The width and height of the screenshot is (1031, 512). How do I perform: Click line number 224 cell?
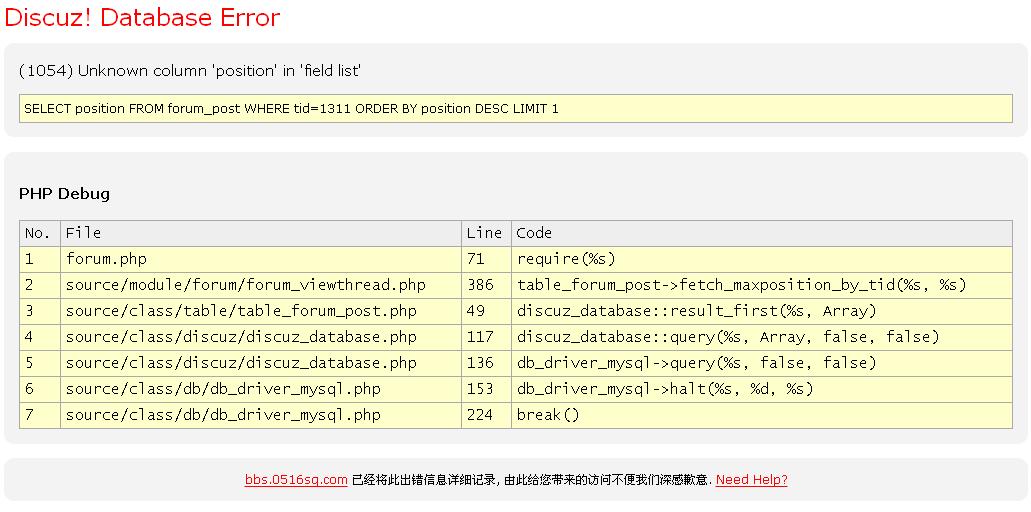480,415
